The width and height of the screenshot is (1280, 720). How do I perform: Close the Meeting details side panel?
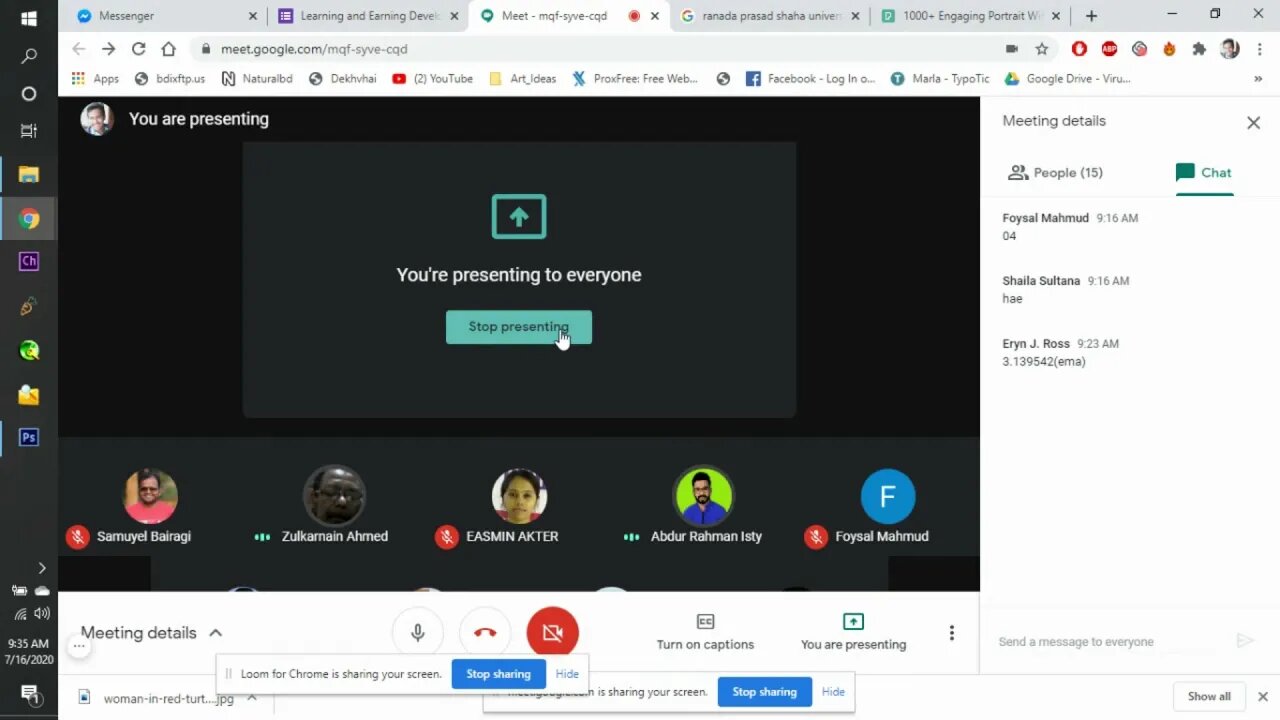pos(1253,122)
